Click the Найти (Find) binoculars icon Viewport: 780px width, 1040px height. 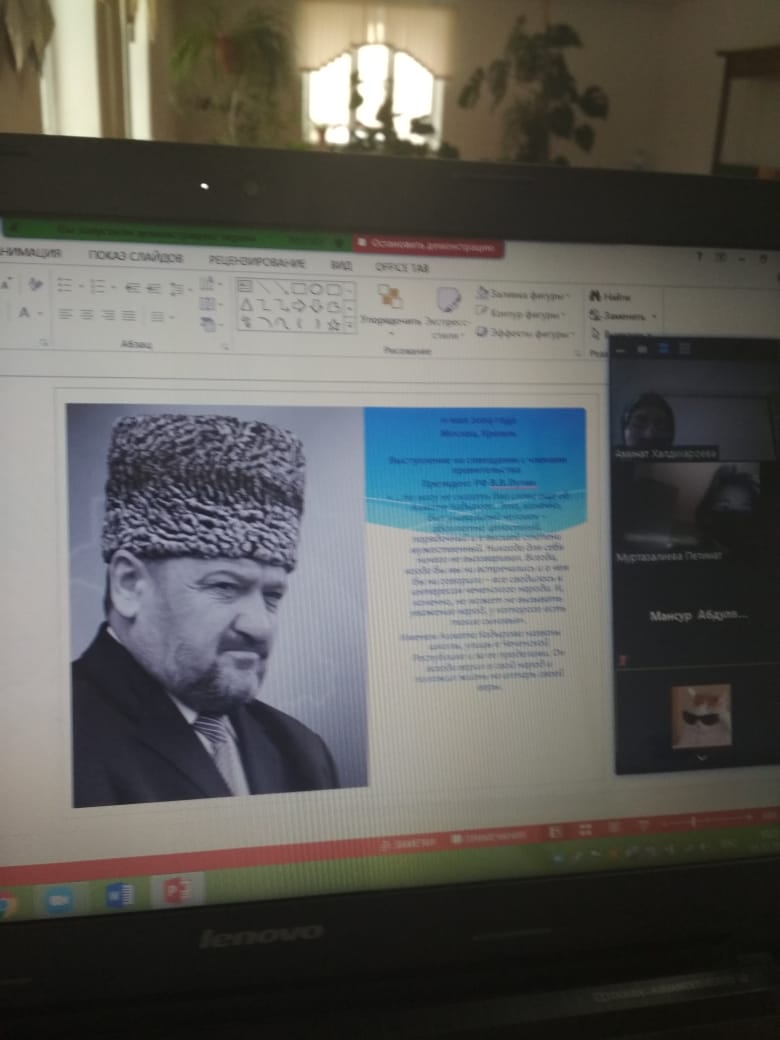click(x=596, y=296)
